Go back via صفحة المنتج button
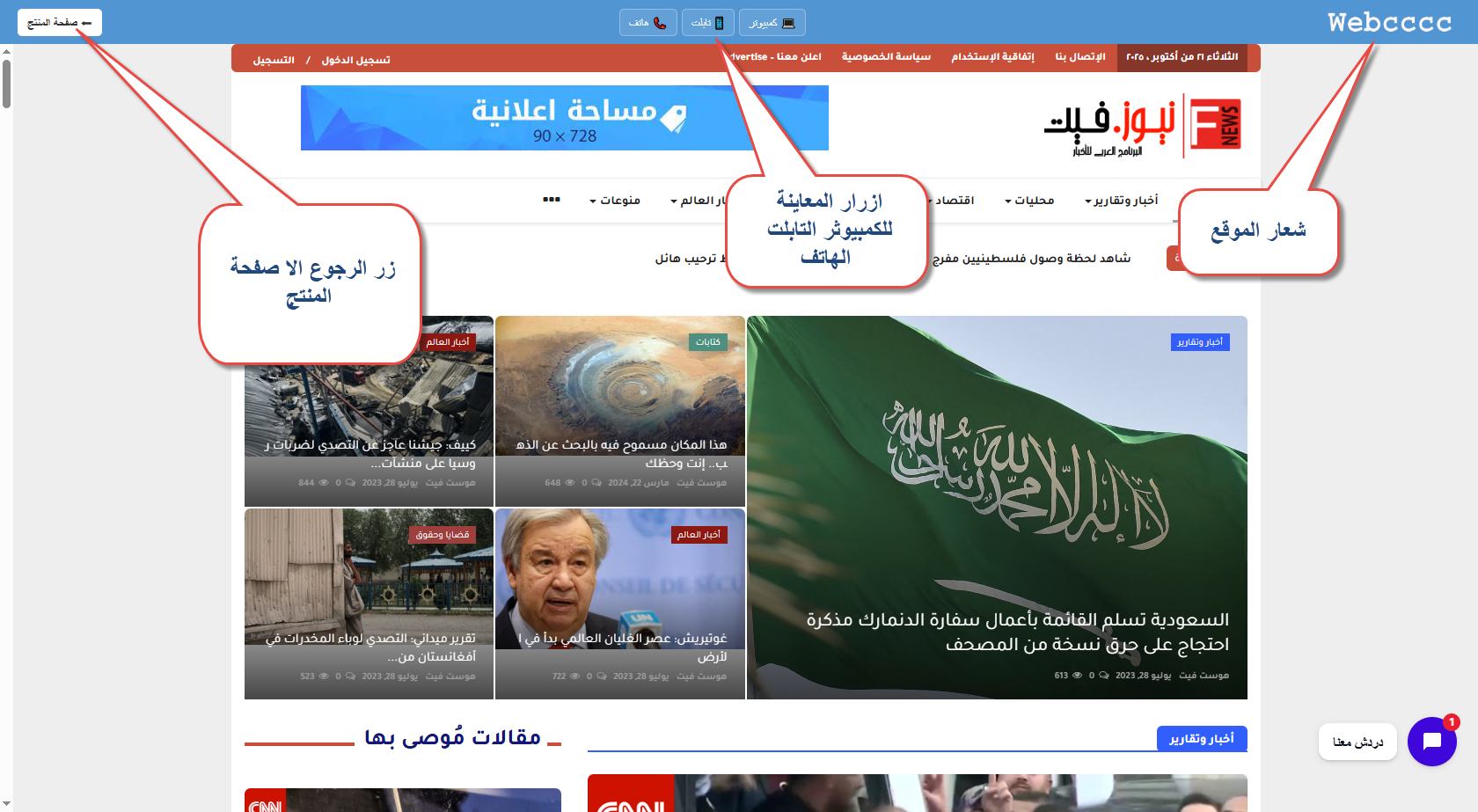 click(x=59, y=23)
